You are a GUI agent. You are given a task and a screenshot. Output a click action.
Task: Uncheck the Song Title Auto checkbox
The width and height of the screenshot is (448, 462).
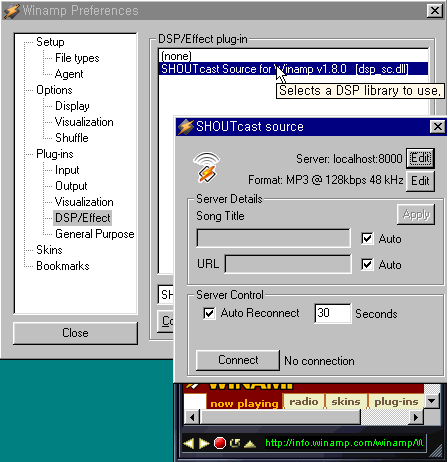pyautogui.click(x=367, y=239)
